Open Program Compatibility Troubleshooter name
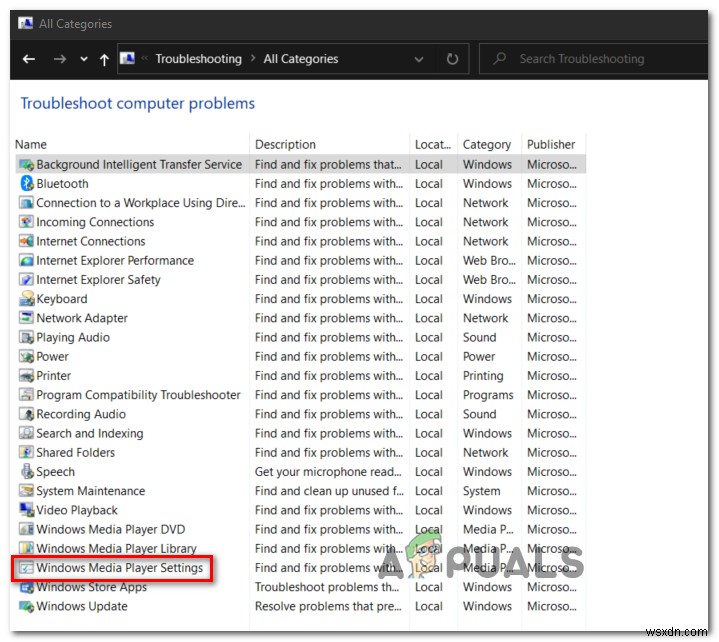 138,395
